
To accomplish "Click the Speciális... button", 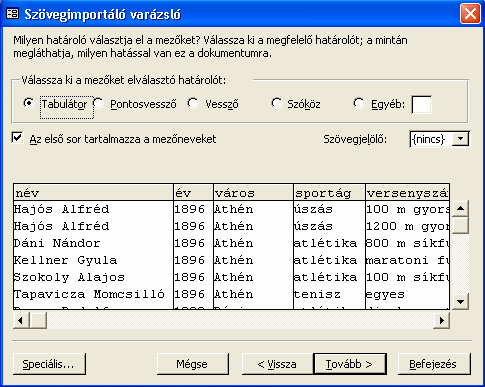I will coord(49,364).
